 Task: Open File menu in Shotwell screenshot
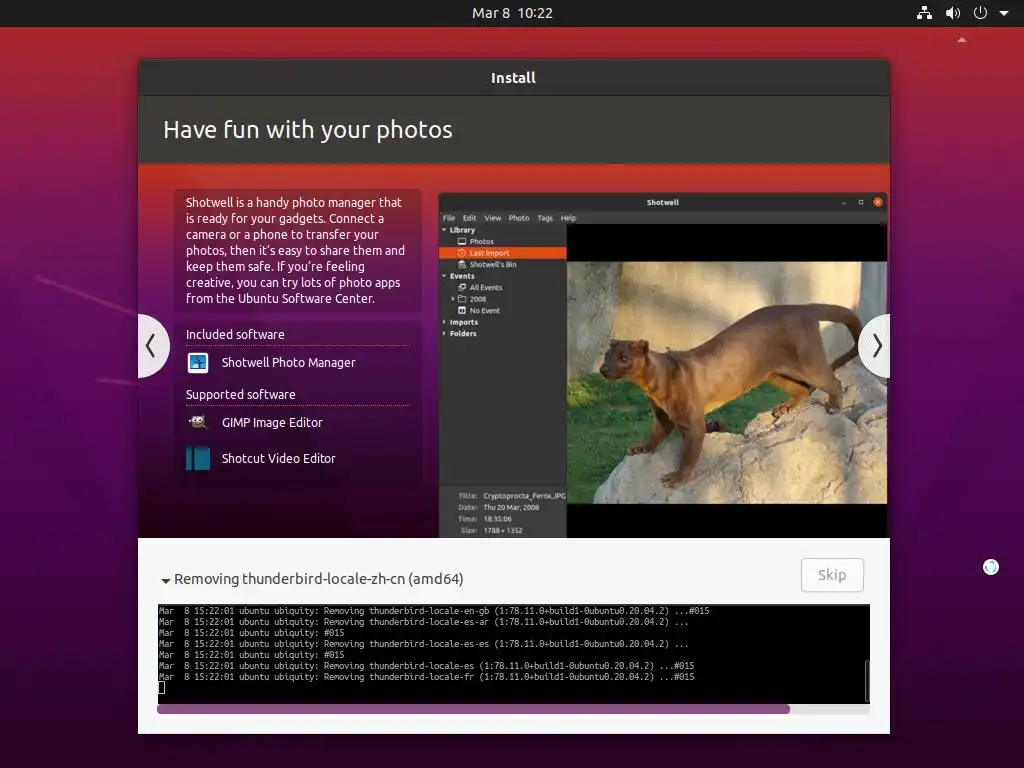(449, 218)
